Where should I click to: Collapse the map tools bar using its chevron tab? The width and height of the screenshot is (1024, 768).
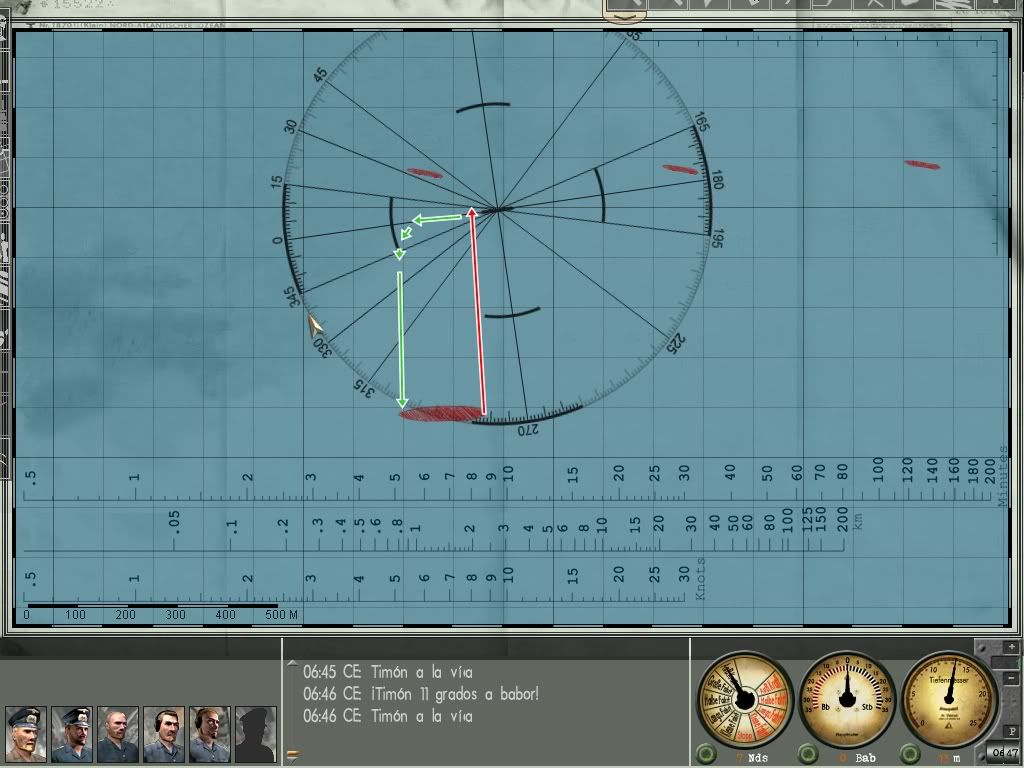coord(626,18)
